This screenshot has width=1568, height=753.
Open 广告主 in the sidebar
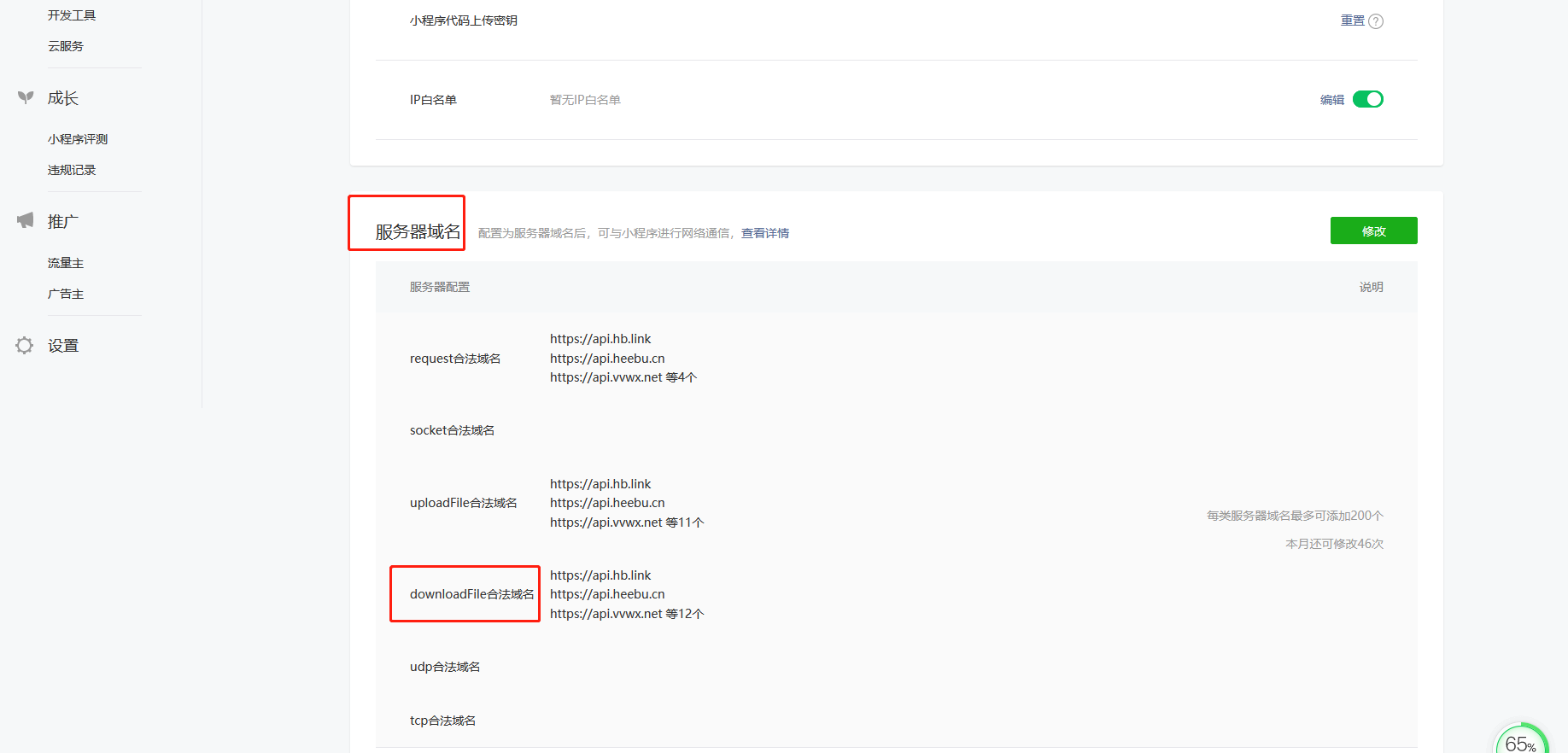pyautogui.click(x=66, y=294)
